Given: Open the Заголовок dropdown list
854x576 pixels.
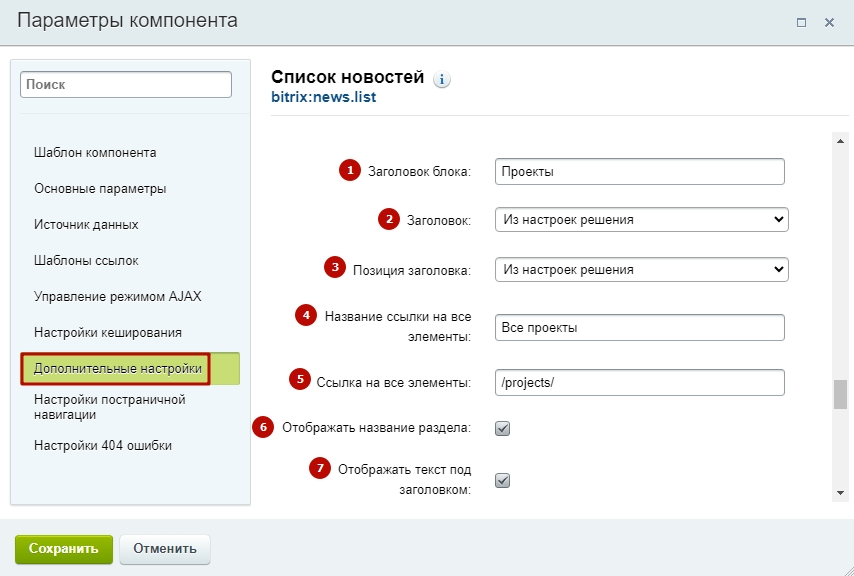Looking at the screenshot, I should pyautogui.click(x=642, y=219).
